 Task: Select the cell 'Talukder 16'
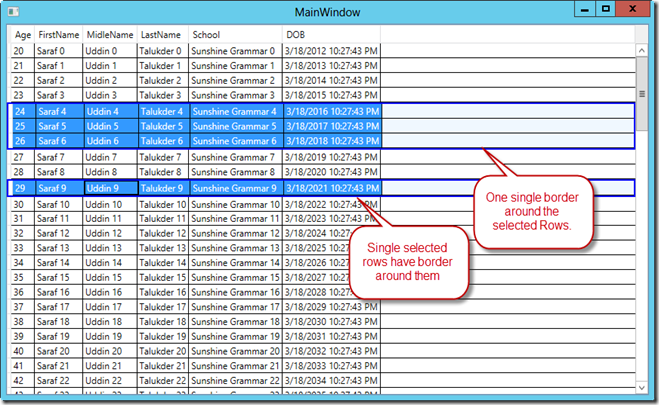pos(163,292)
